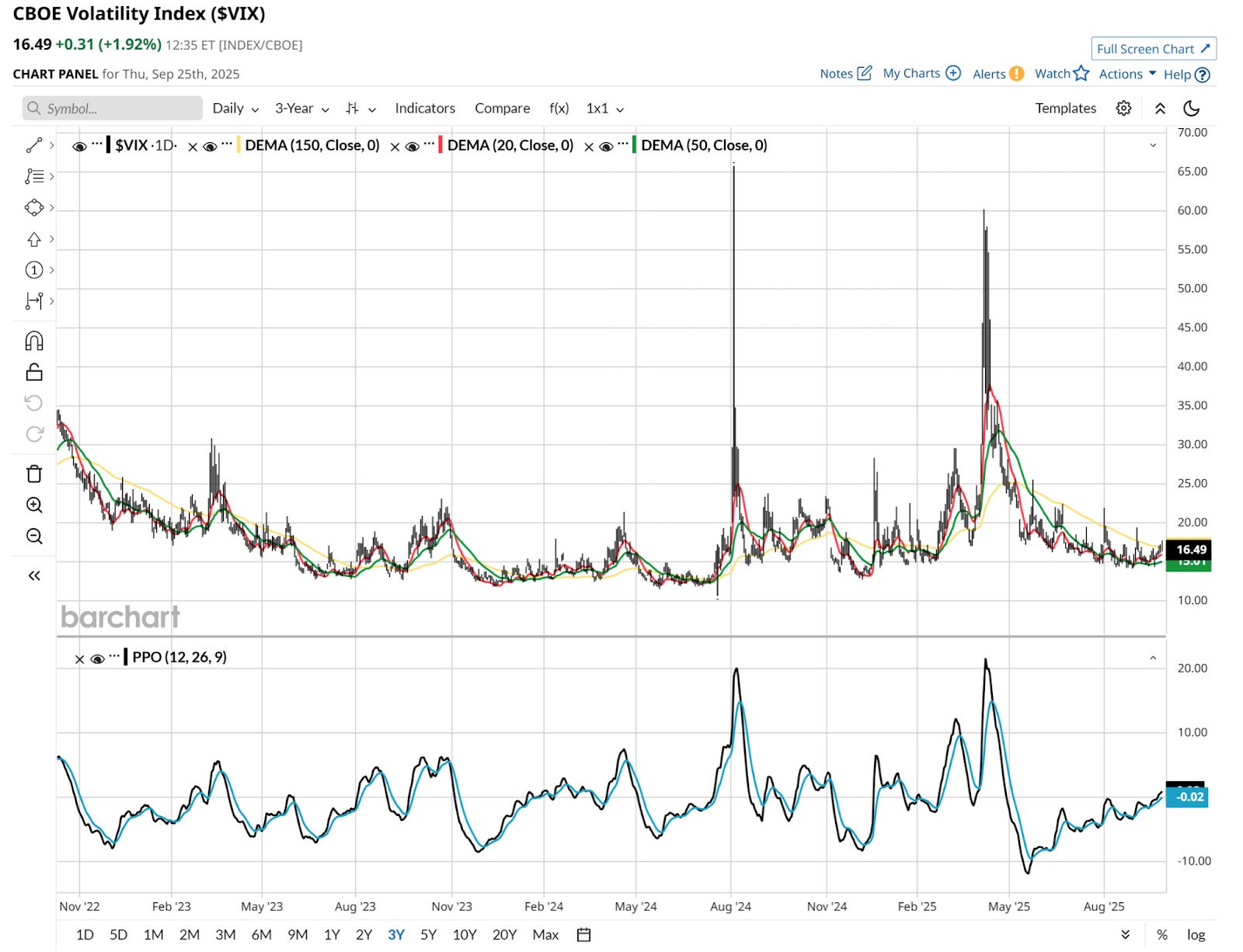
Task: Toggle visibility of DEMA (20, Close, 0)
Action: pos(412,146)
